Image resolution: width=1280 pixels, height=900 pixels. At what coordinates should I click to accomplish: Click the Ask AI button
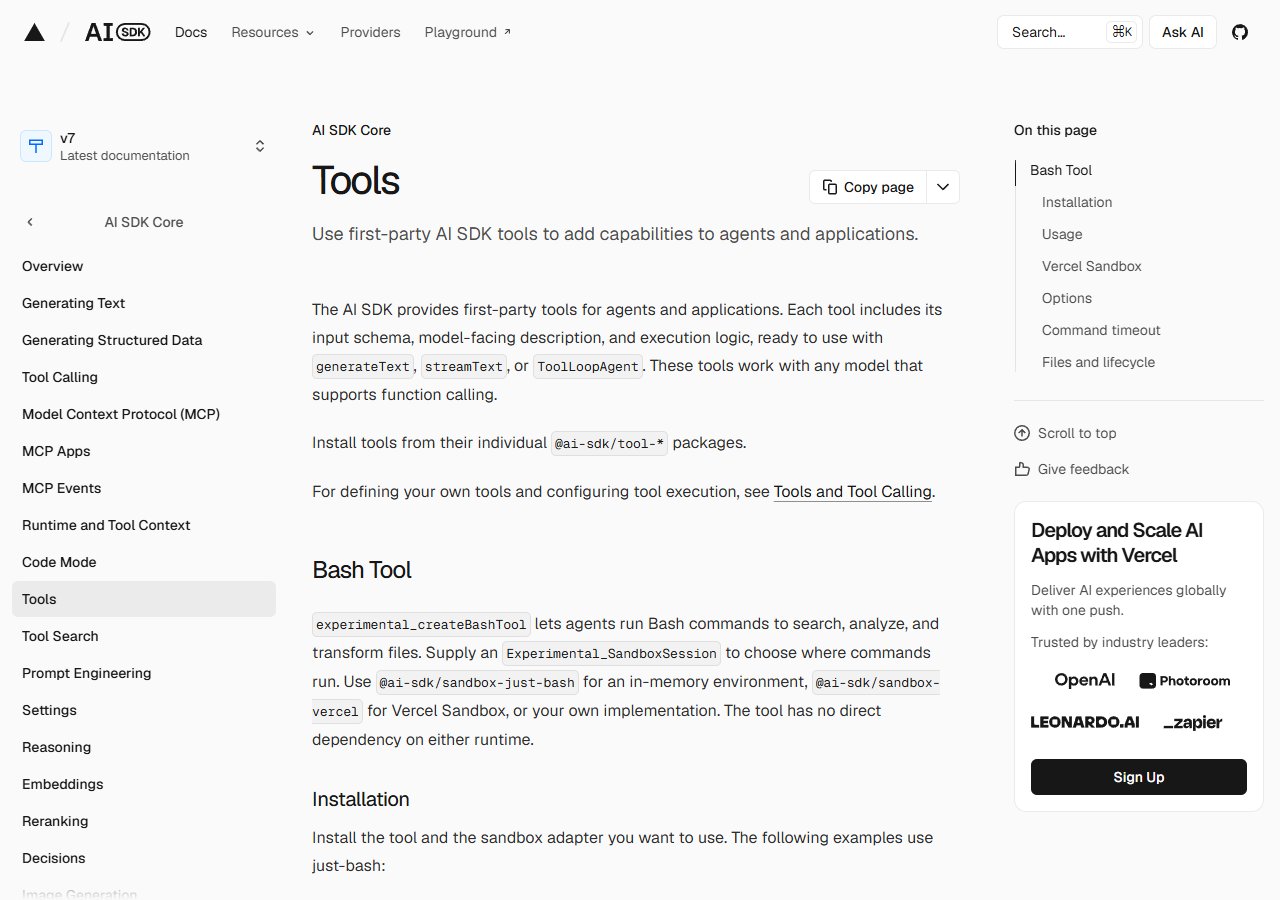click(1182, 32)
